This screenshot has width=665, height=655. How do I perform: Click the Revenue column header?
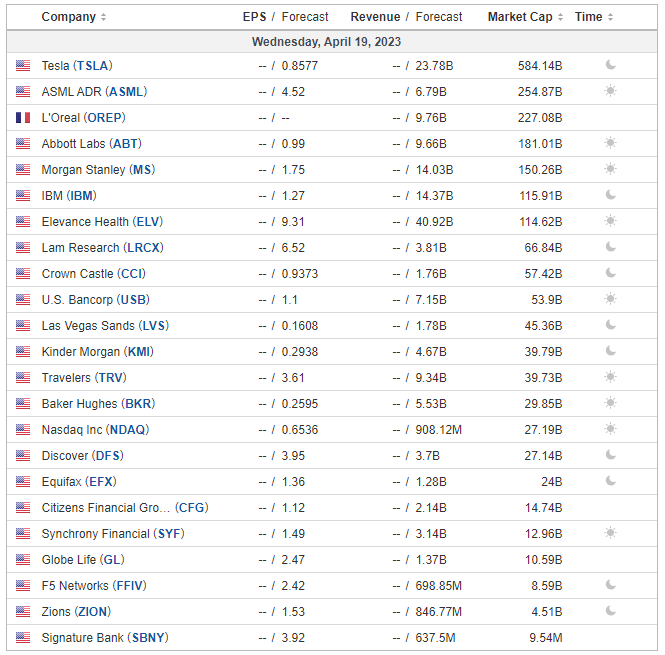pos(375,17)
